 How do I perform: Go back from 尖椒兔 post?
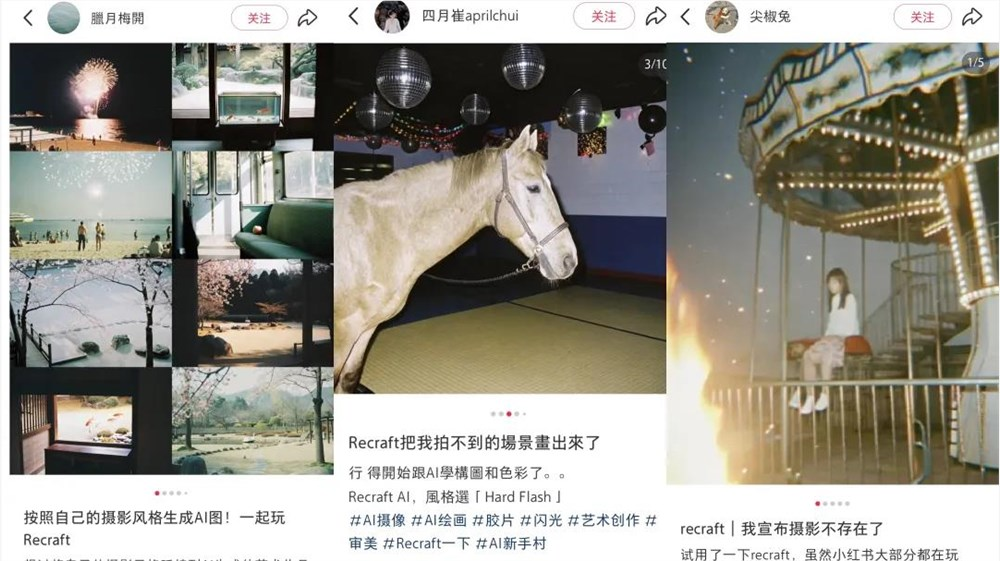pos(686,17)
